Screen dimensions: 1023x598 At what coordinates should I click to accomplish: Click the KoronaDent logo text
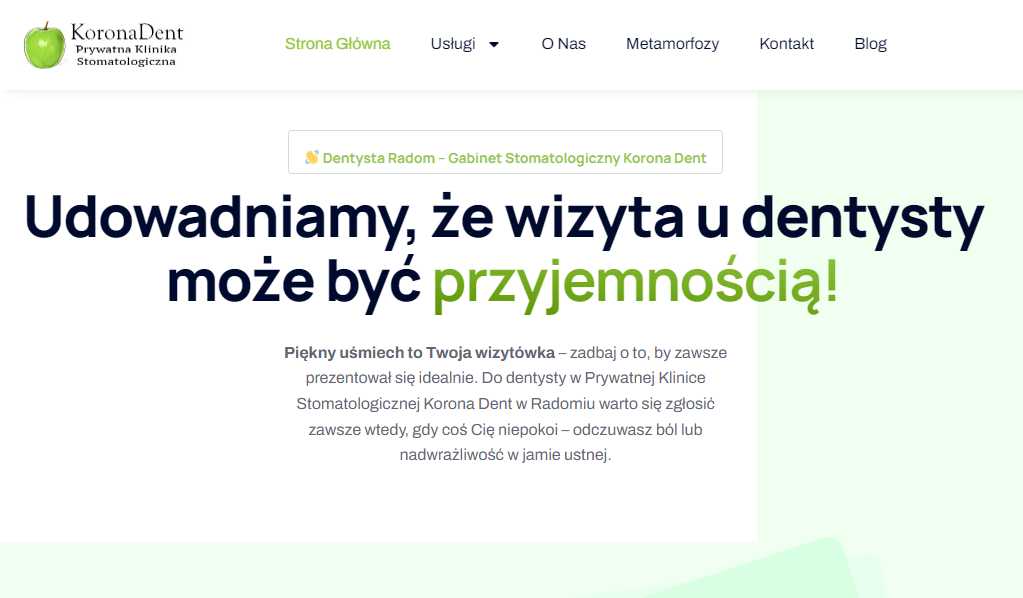(x=127, y=32)
